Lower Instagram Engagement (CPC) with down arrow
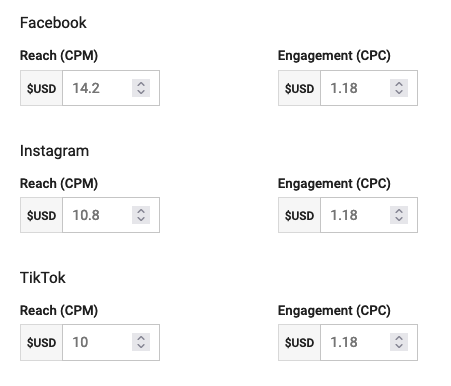The image size is (451, 386). pos(399,219)
